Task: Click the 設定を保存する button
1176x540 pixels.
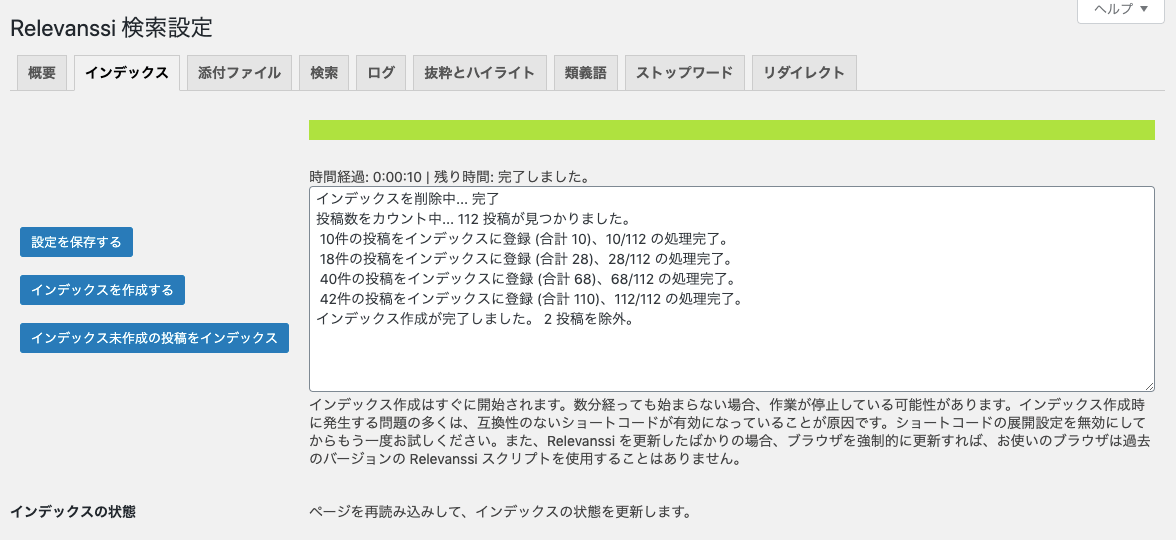Action: coord(76,242)
